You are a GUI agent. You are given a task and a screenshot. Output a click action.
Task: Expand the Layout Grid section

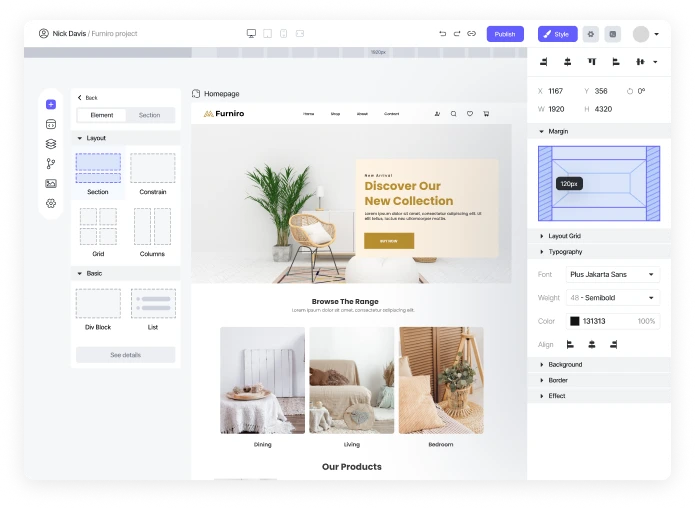[598, 236]
